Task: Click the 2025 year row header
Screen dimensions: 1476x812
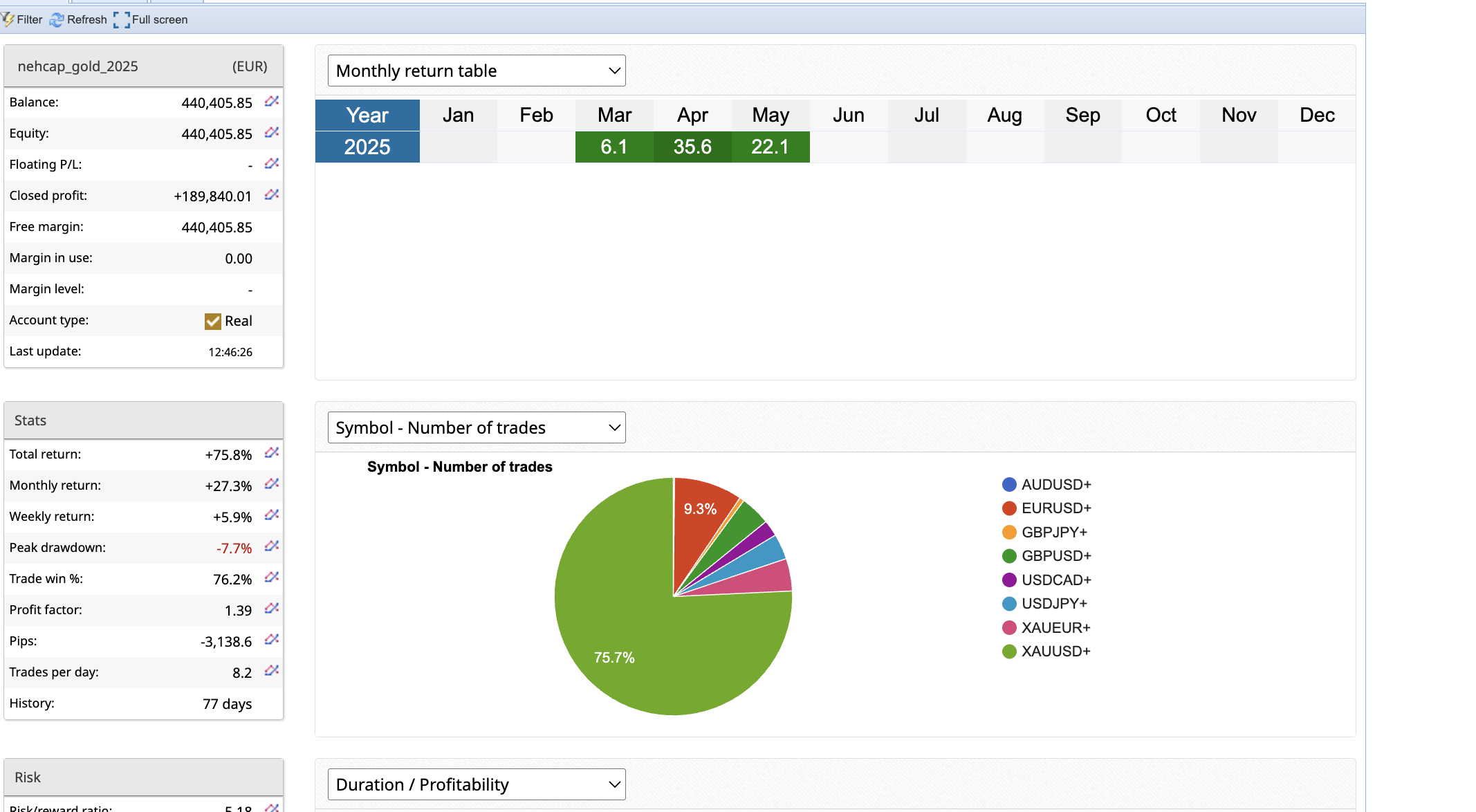Action: 367,147
